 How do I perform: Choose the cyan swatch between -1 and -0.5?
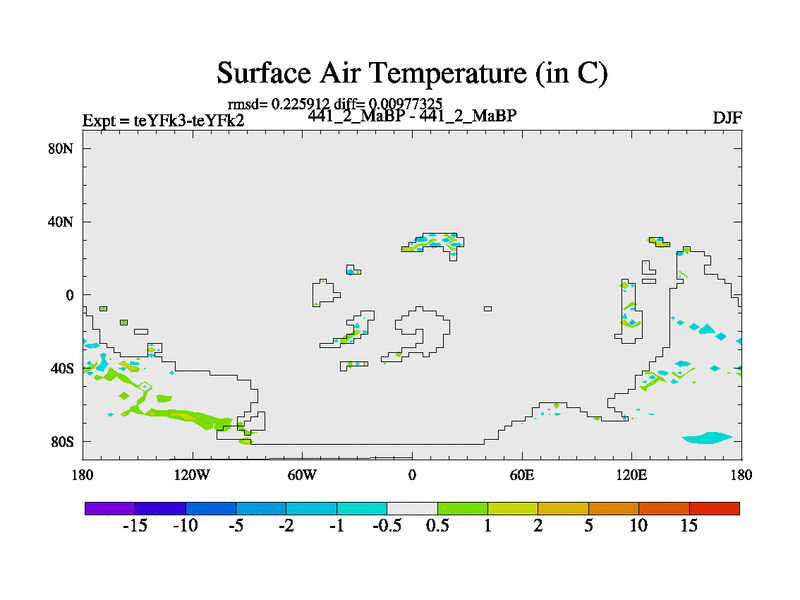coord(362,508)
